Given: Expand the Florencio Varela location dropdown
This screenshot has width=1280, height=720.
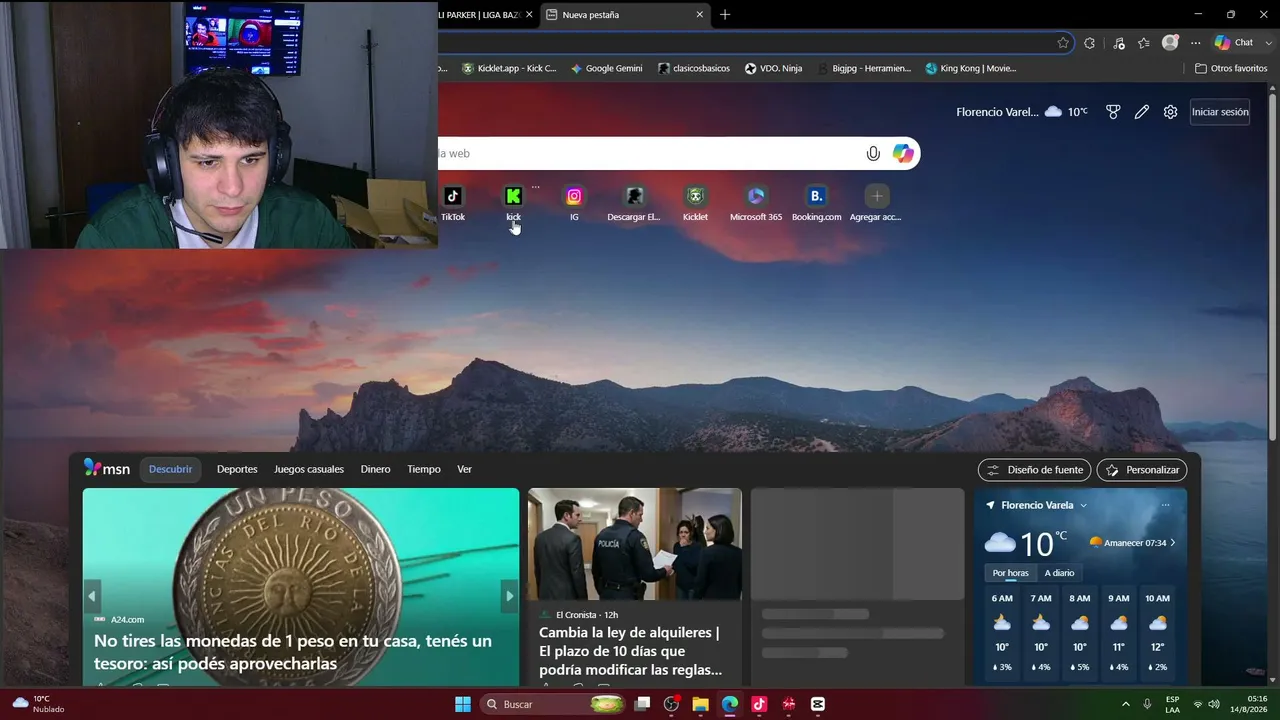Looking at the screenshot, I should click(1083, 506).
